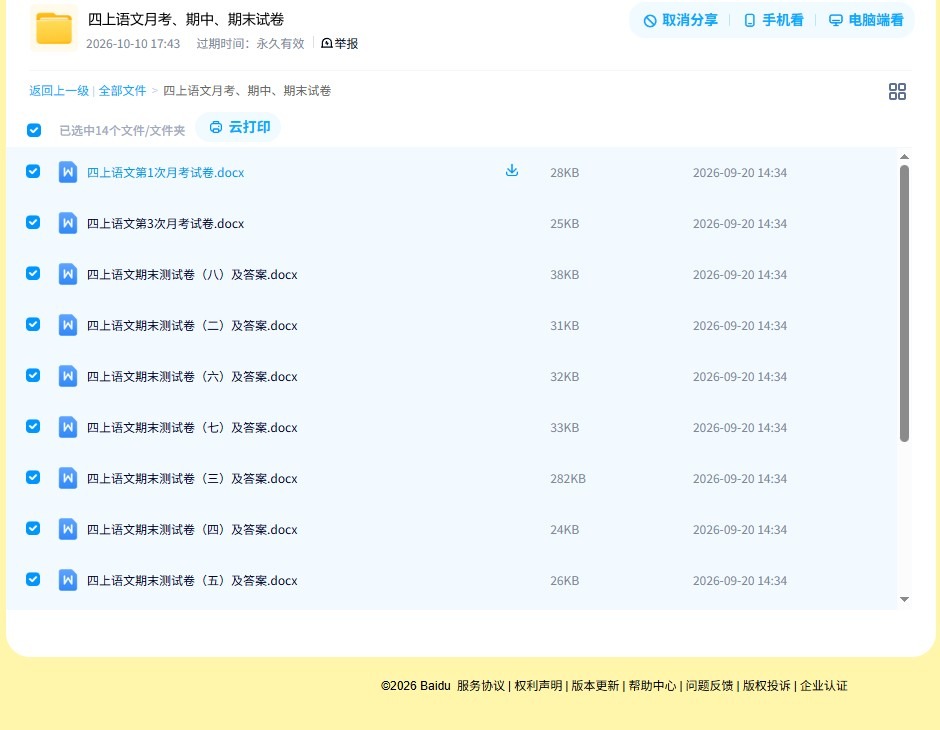Click 帮助中心 footer link
Screen dimensions: 940x730
[x=652, y=686]
